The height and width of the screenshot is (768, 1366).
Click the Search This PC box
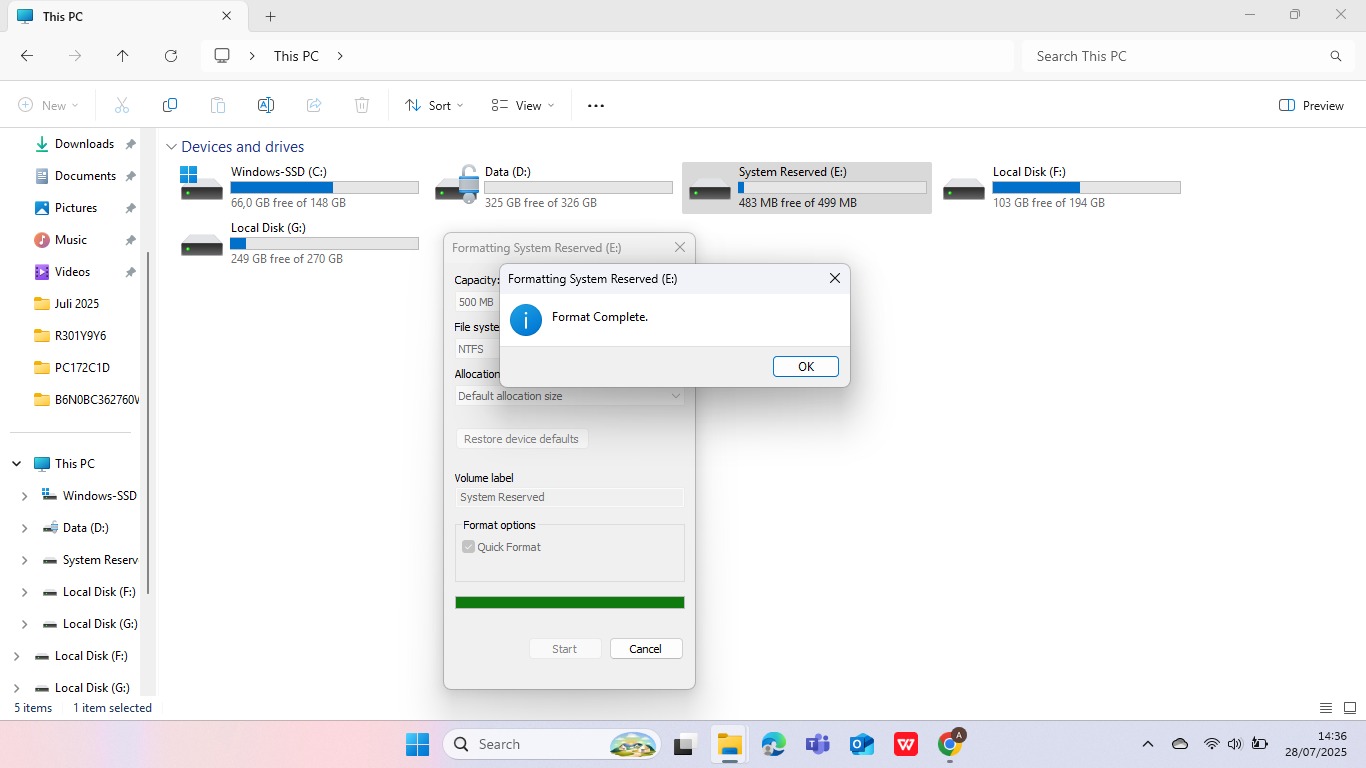click(x=1187, y=56)
